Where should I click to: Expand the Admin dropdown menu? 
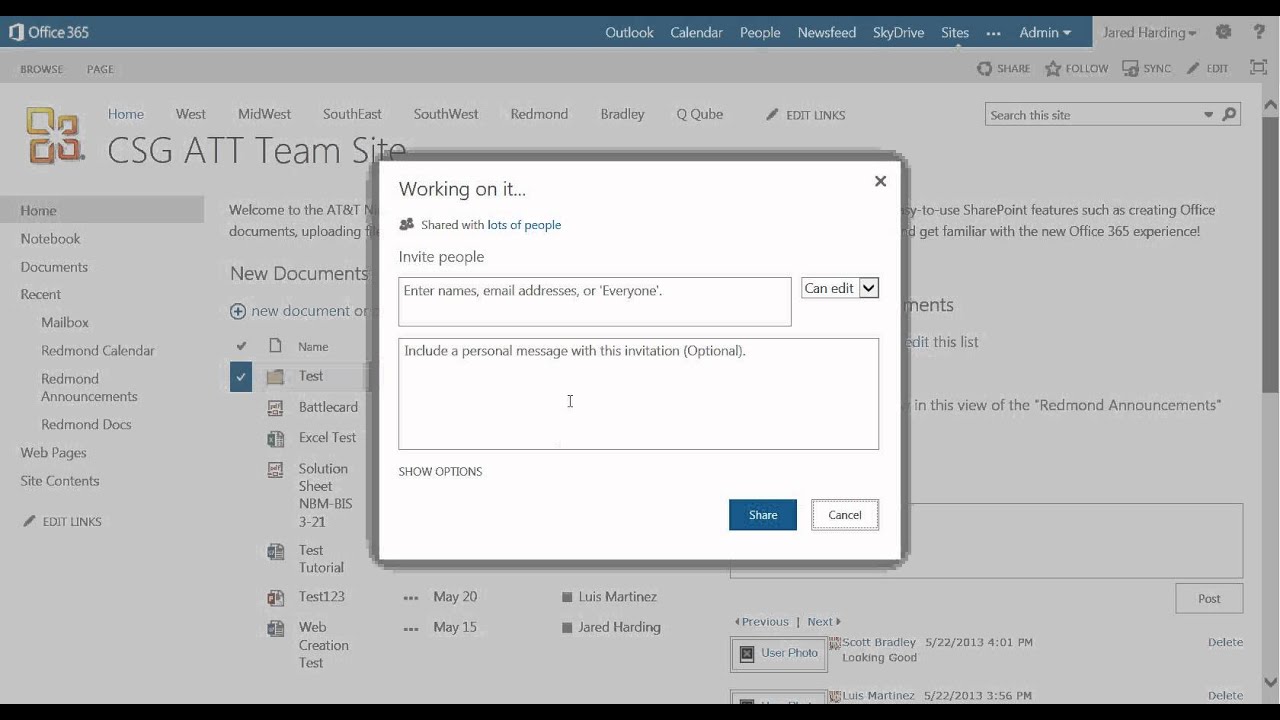1045,32
